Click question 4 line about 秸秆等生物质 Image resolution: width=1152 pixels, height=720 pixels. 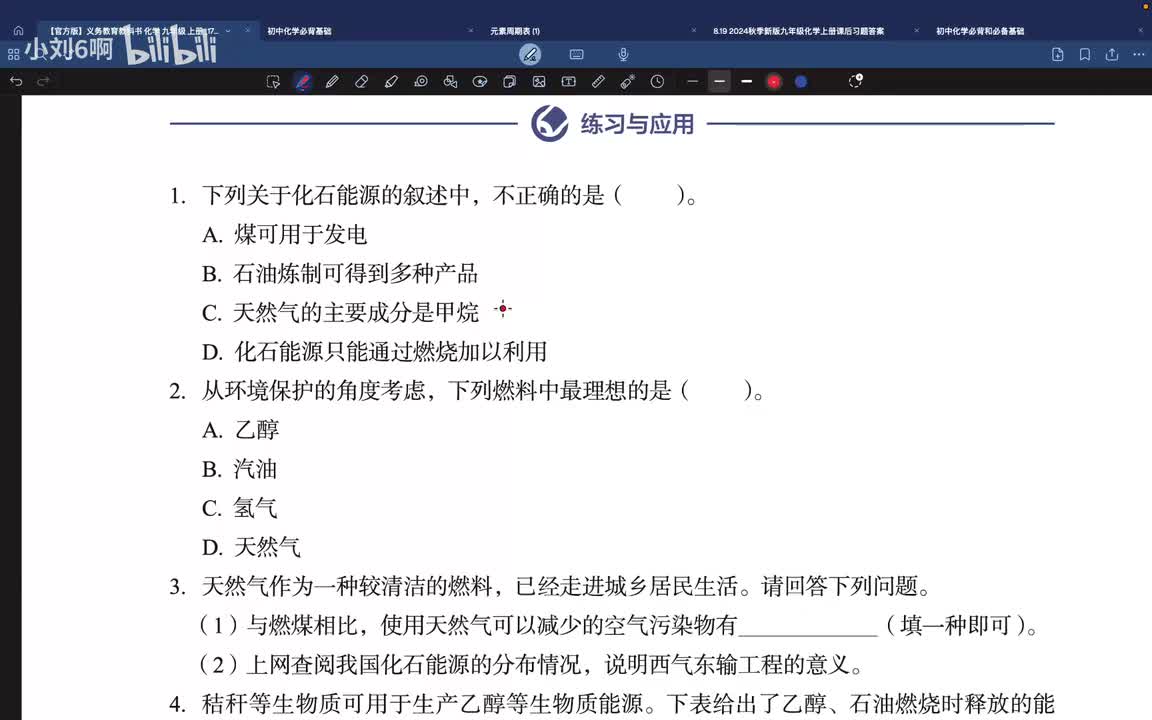point(612,704)
